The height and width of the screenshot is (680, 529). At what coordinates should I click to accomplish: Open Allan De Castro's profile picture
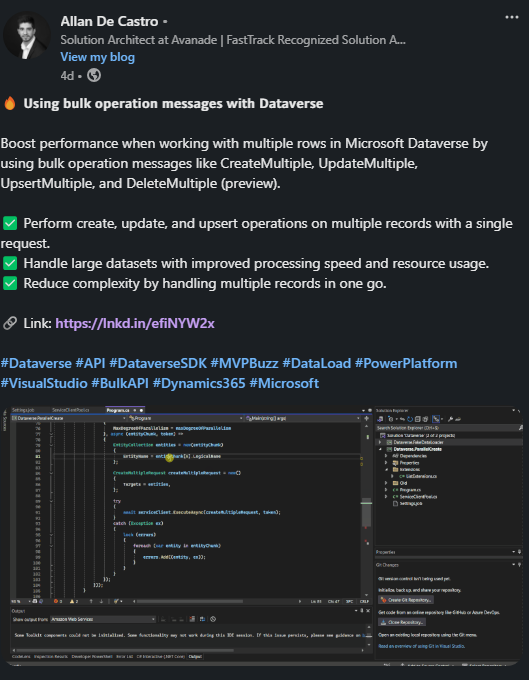[27, 36]
